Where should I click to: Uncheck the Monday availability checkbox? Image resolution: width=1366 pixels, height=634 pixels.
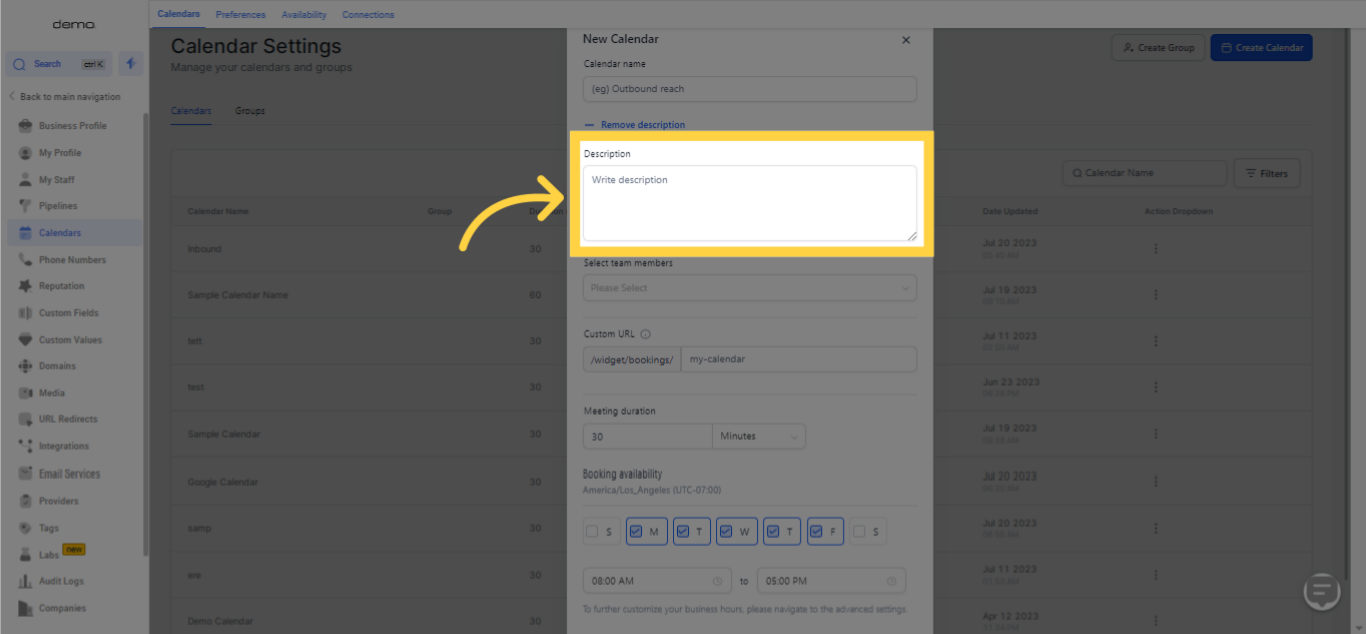[638, 532]
